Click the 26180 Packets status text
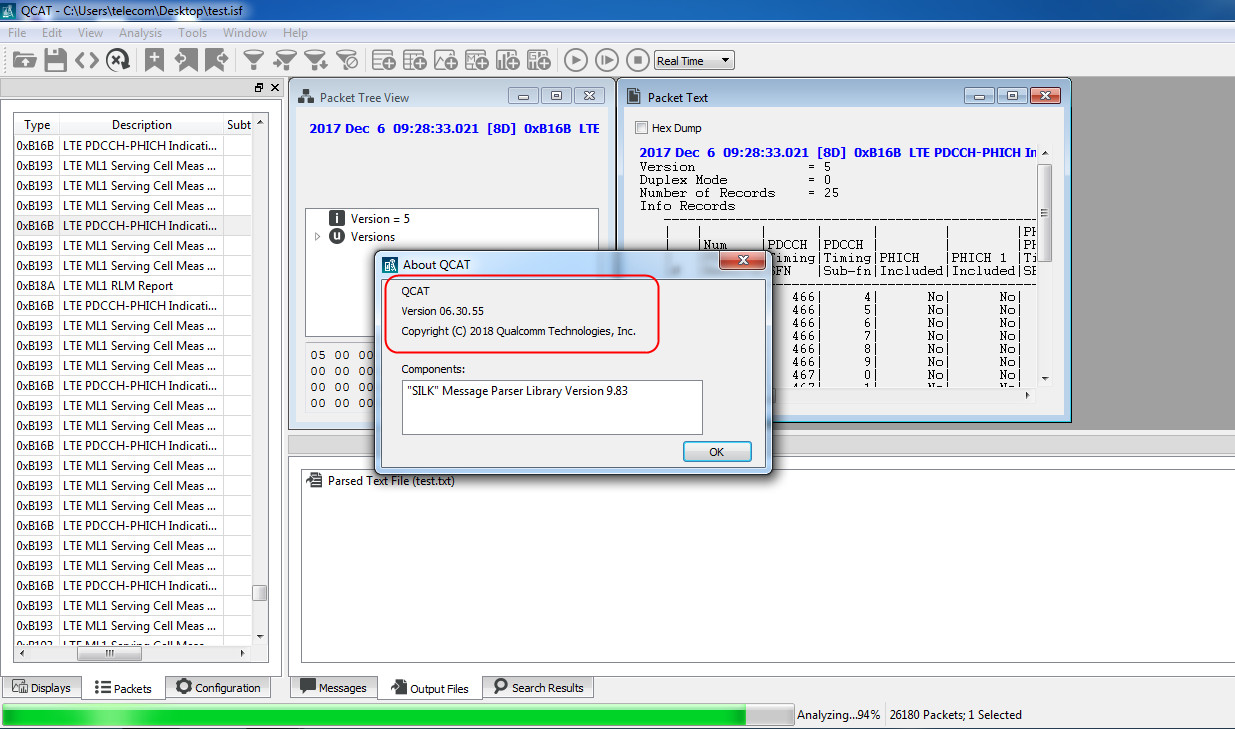The image size is (1235, 729). (x=955, y=715)
